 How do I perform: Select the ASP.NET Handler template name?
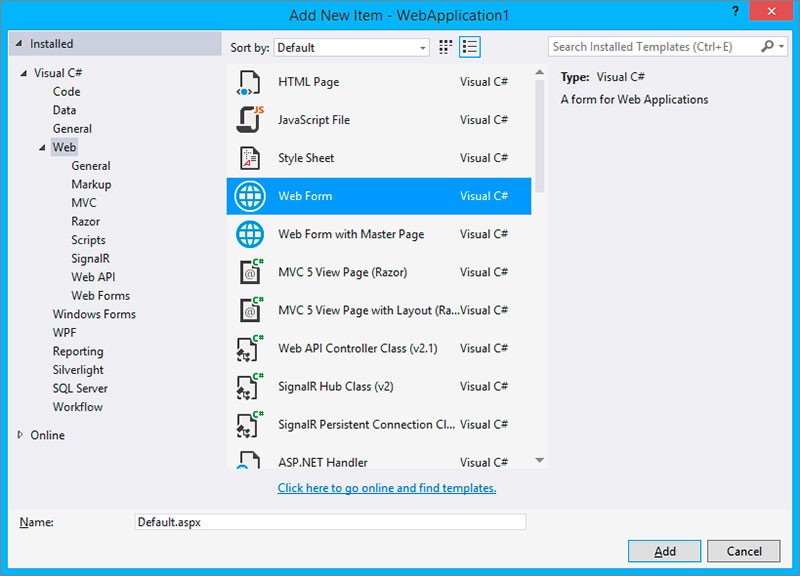pos(322,462)
